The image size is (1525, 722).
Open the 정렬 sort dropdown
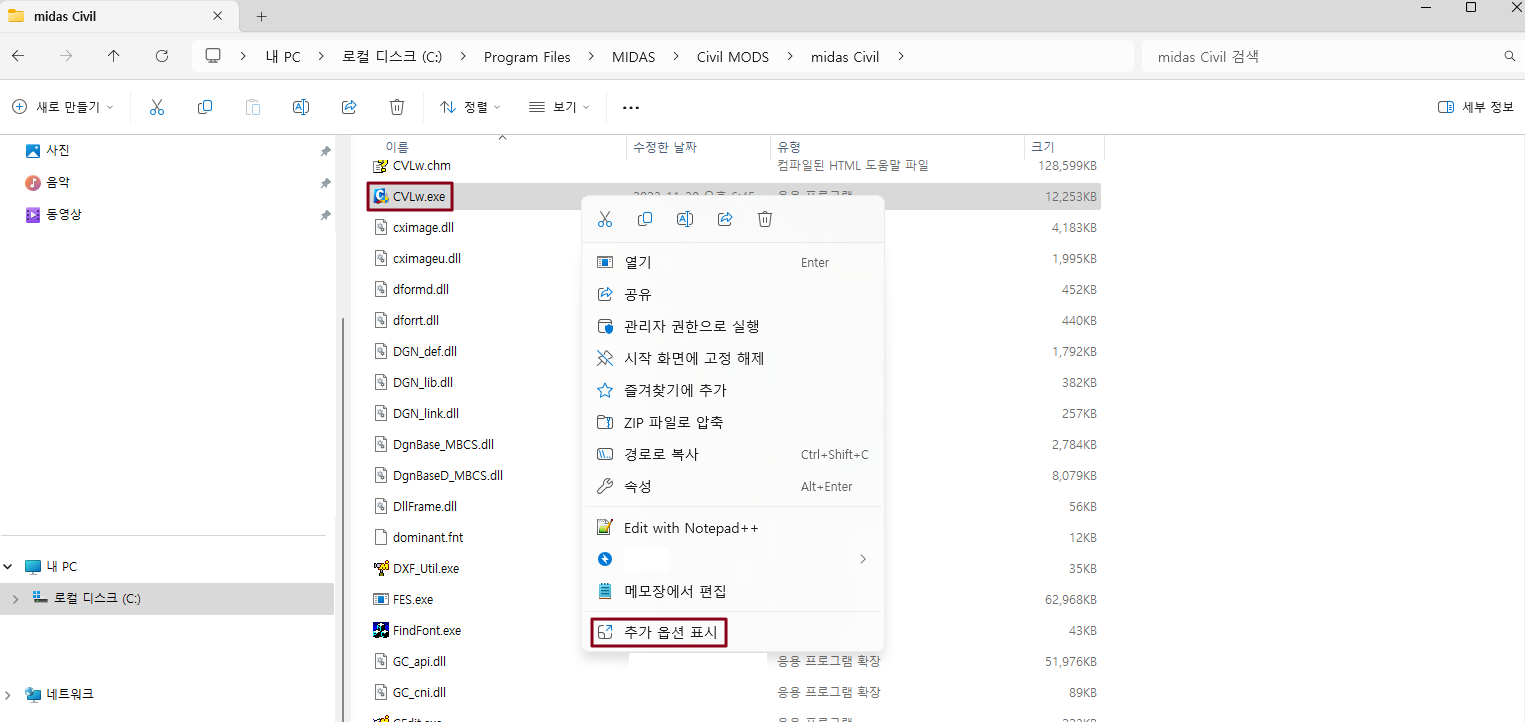[x=470, y=107]
